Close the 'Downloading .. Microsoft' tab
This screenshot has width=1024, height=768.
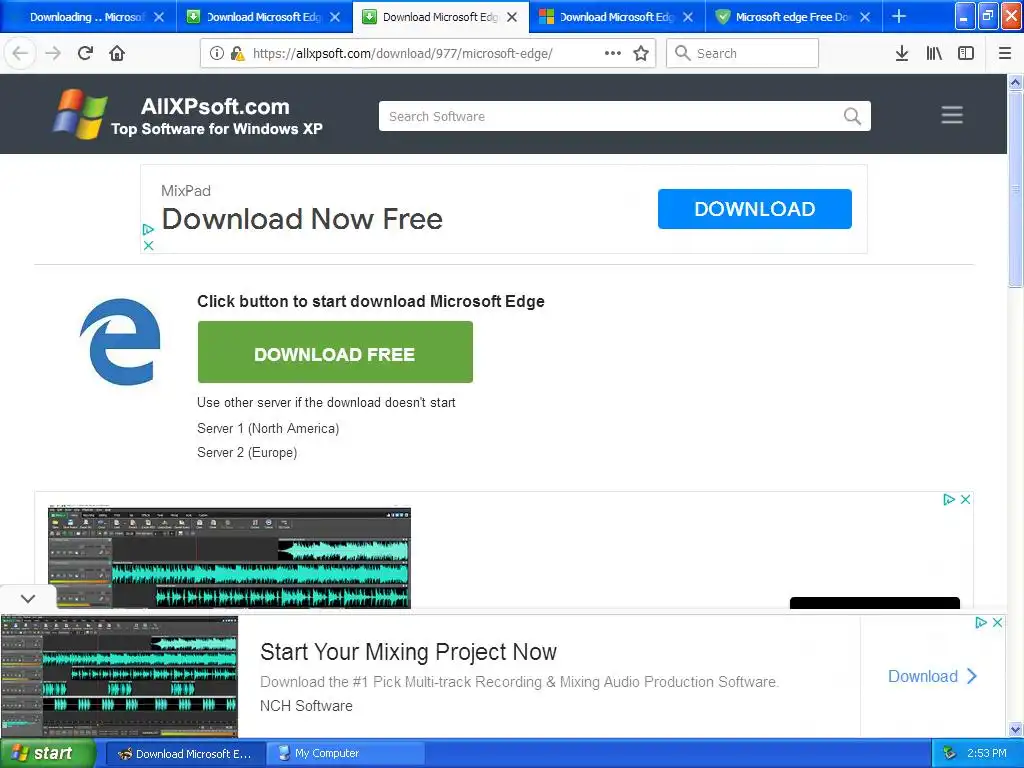point(159,17)
